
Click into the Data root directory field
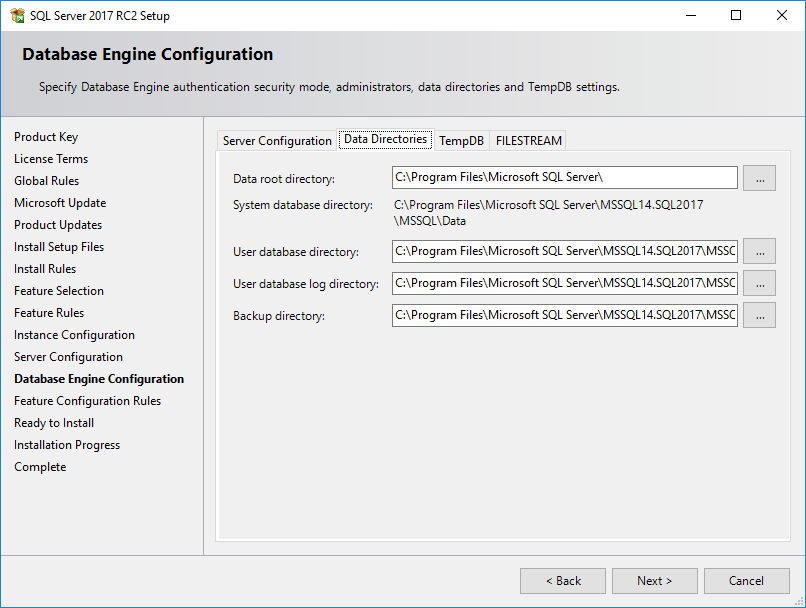[x=564, y=177]
